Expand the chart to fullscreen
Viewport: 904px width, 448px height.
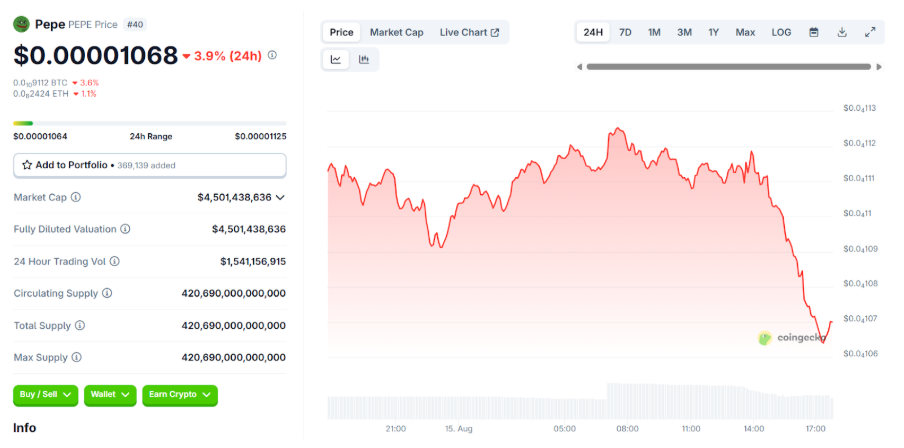[x=870, y=32]
